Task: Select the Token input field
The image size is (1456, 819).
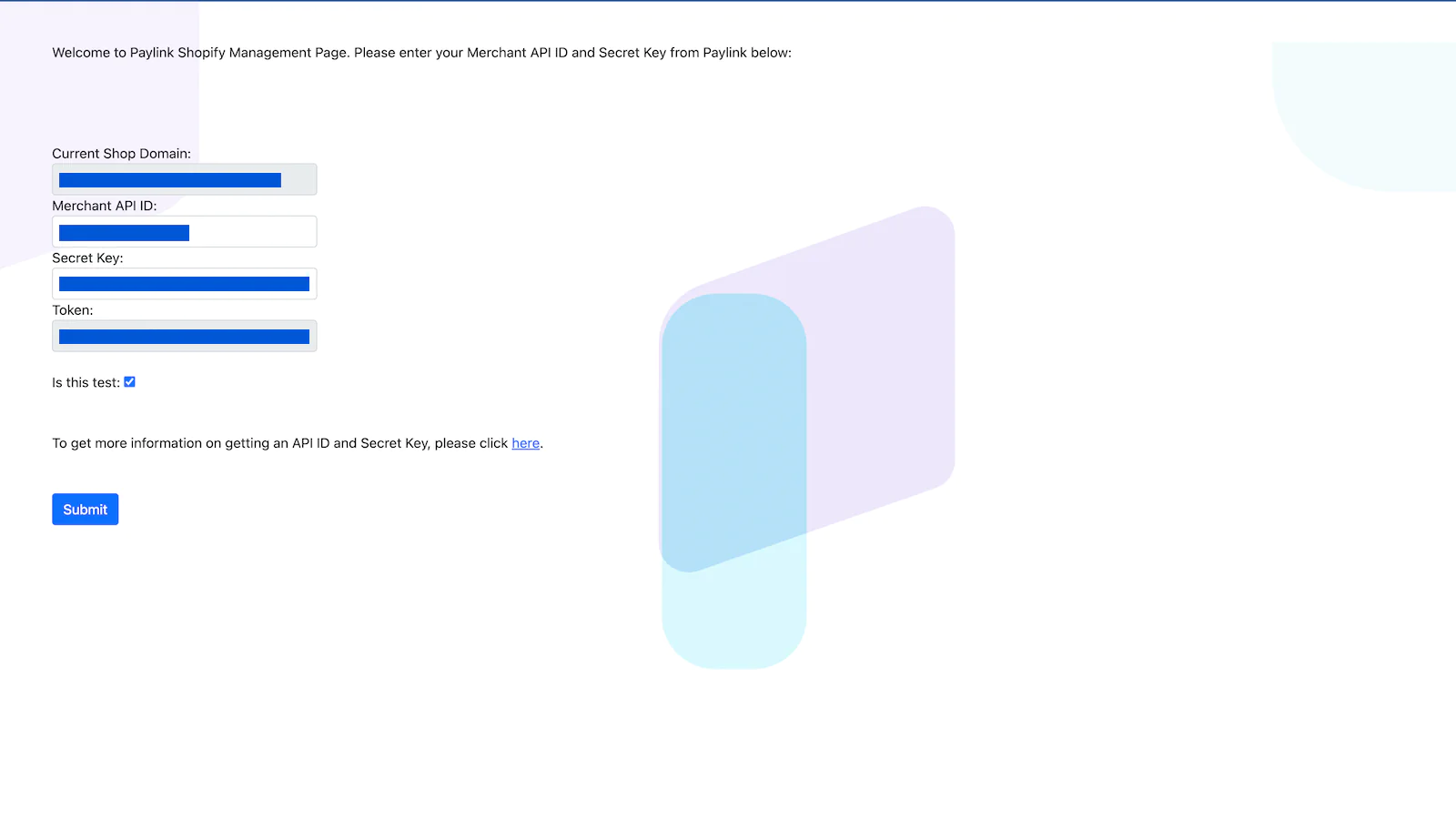Action: point(185,336)
